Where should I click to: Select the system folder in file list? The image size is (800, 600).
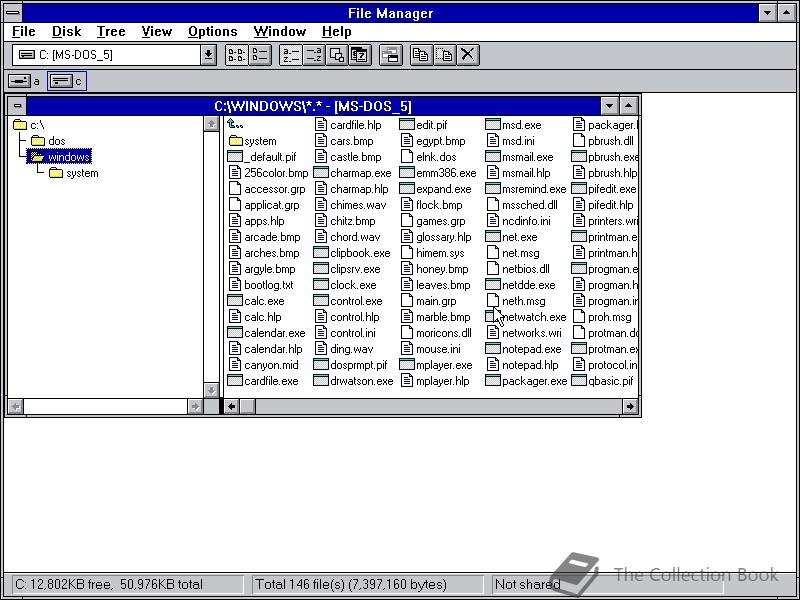coord(253,141)
